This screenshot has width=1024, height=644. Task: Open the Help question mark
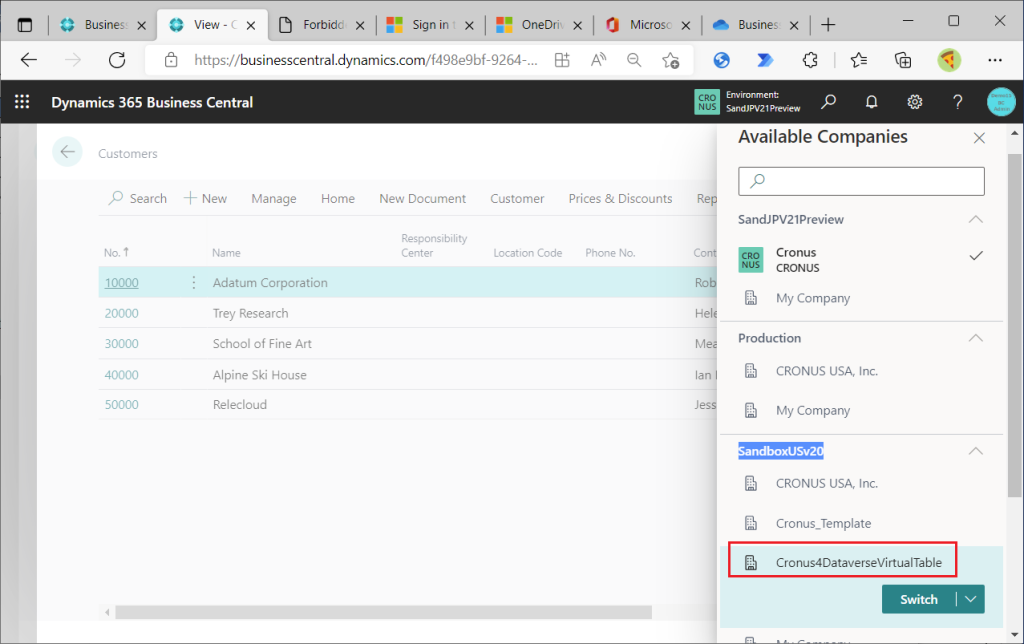[957, 102]
